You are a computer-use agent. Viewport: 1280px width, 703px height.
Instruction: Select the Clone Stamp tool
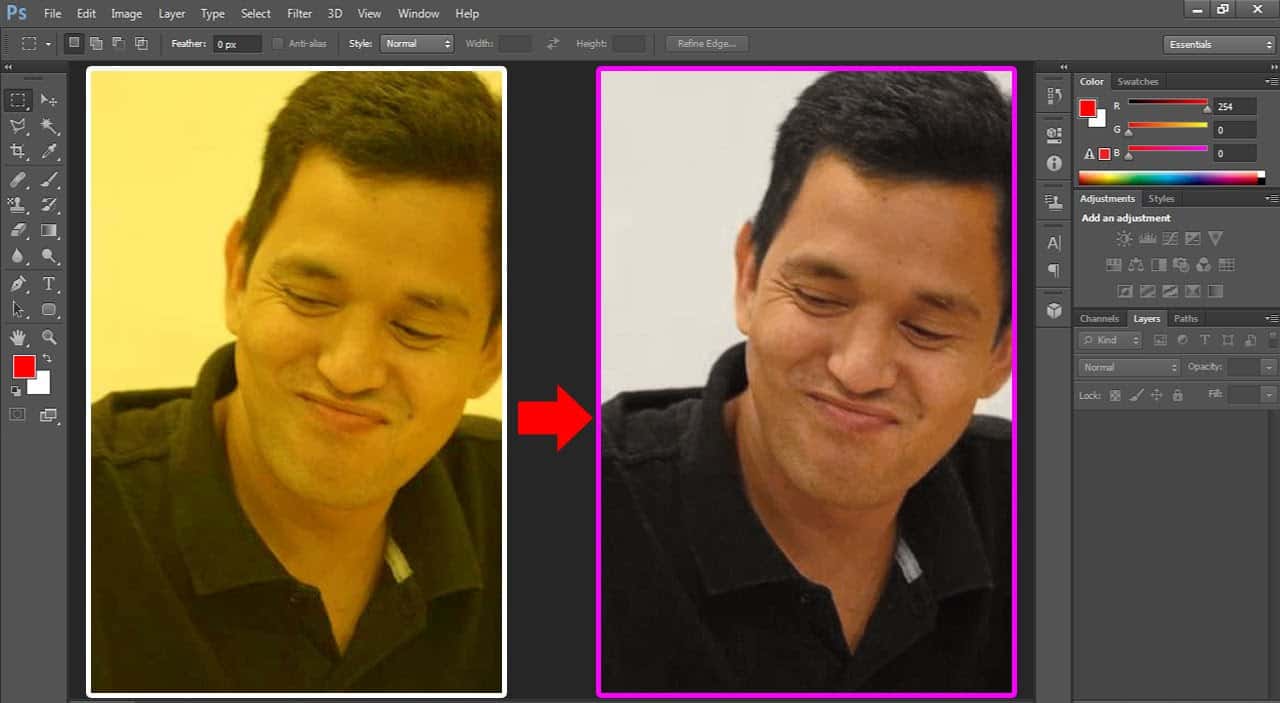18,205
